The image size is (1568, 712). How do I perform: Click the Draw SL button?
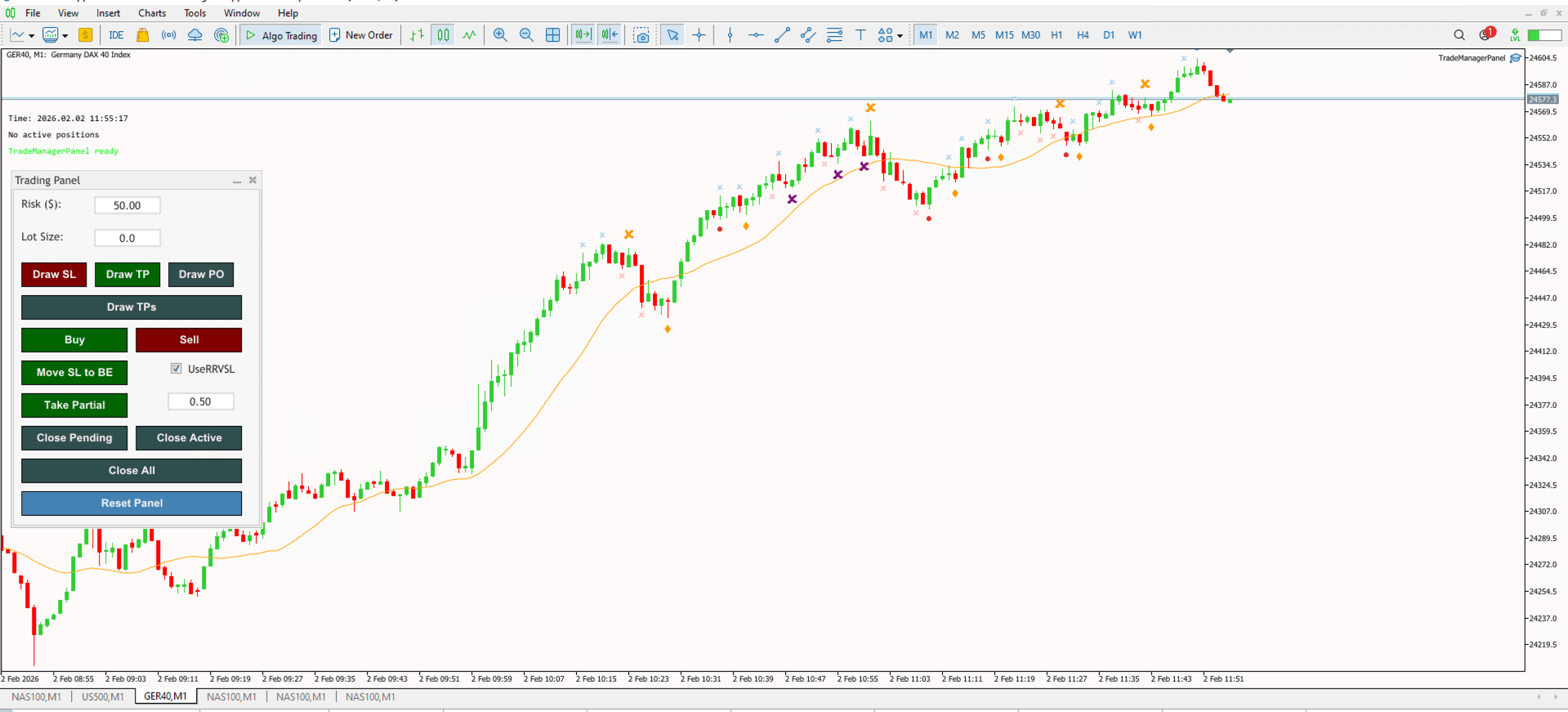click(54, 275)
